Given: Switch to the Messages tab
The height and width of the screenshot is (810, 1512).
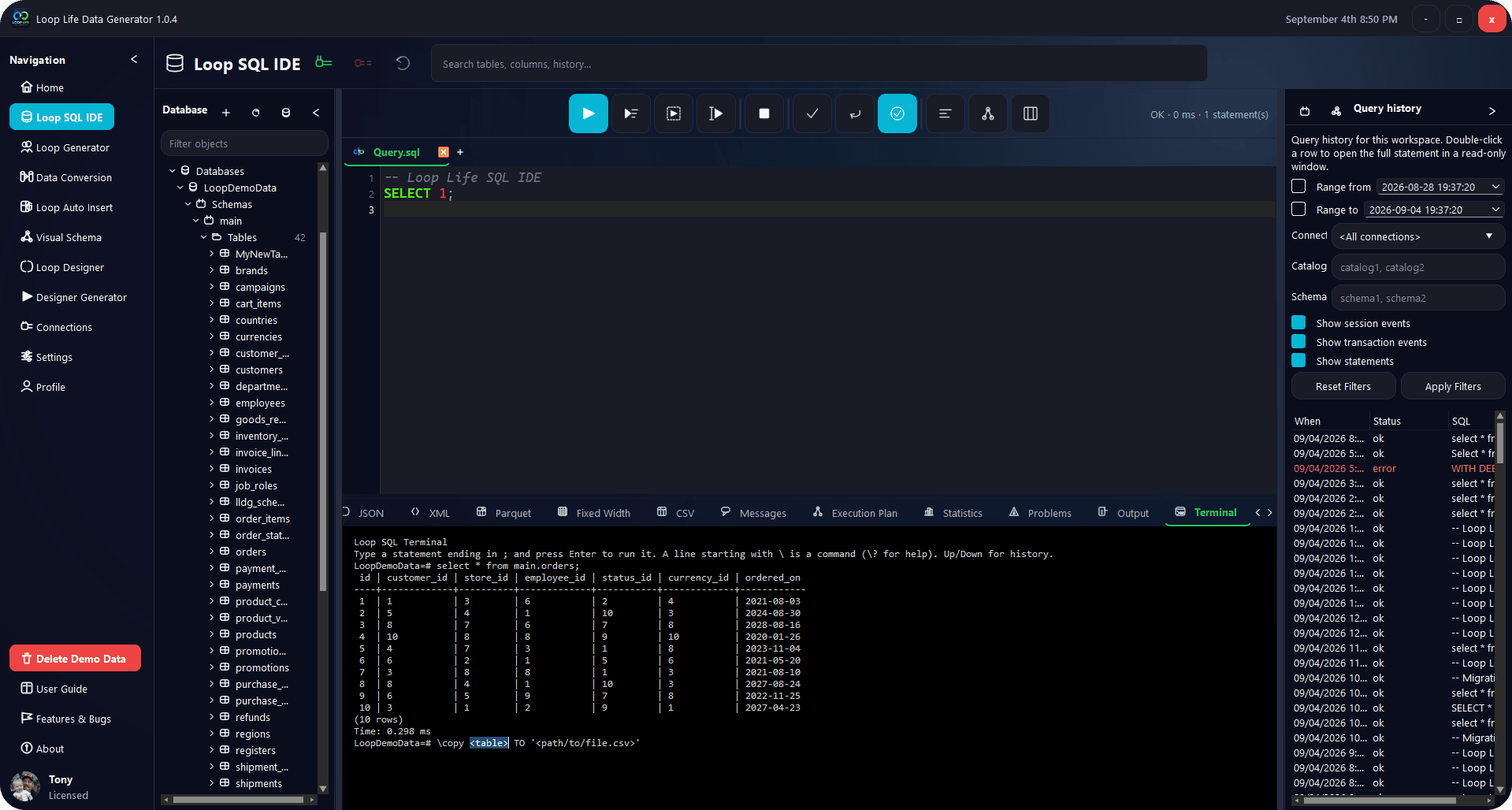Looking at the screenshot, I should pos(753,513).
